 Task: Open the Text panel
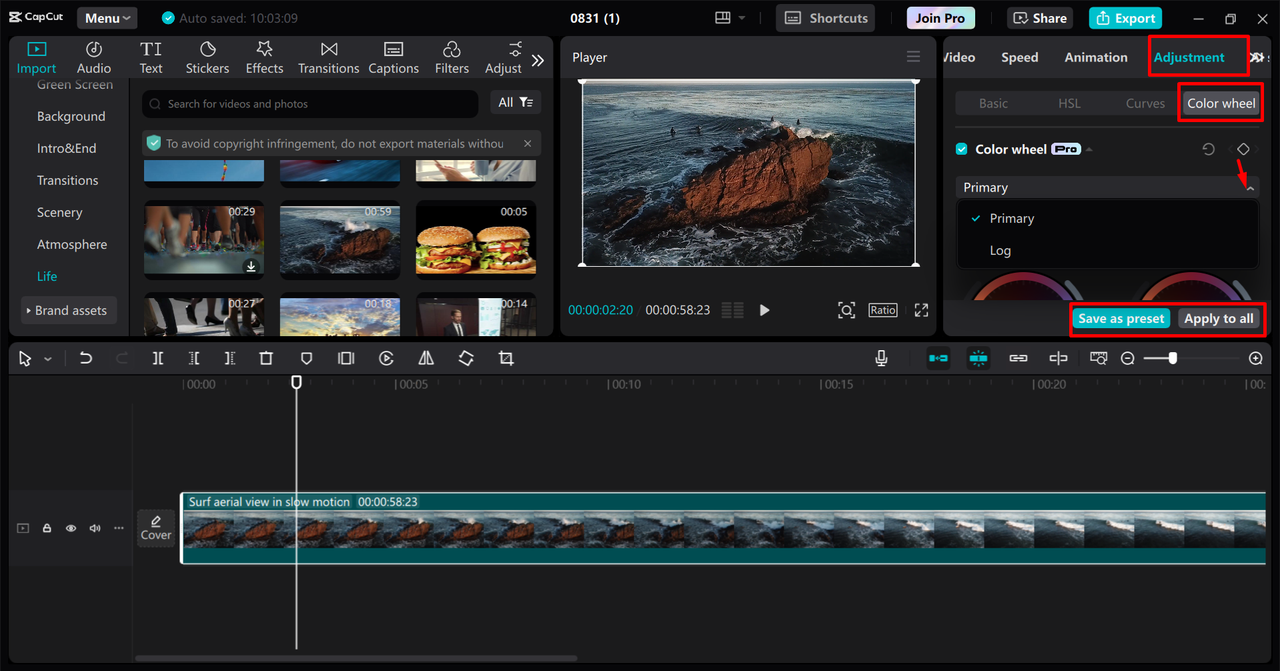point(151,58)
